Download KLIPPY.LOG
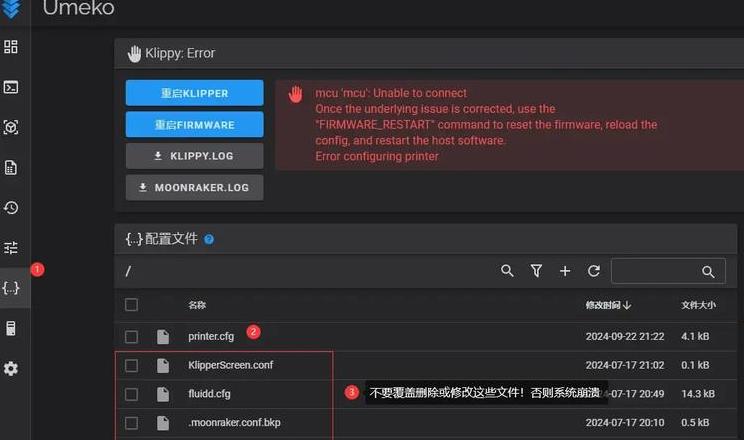The image size is (744, 440). (x=195, y=156)
